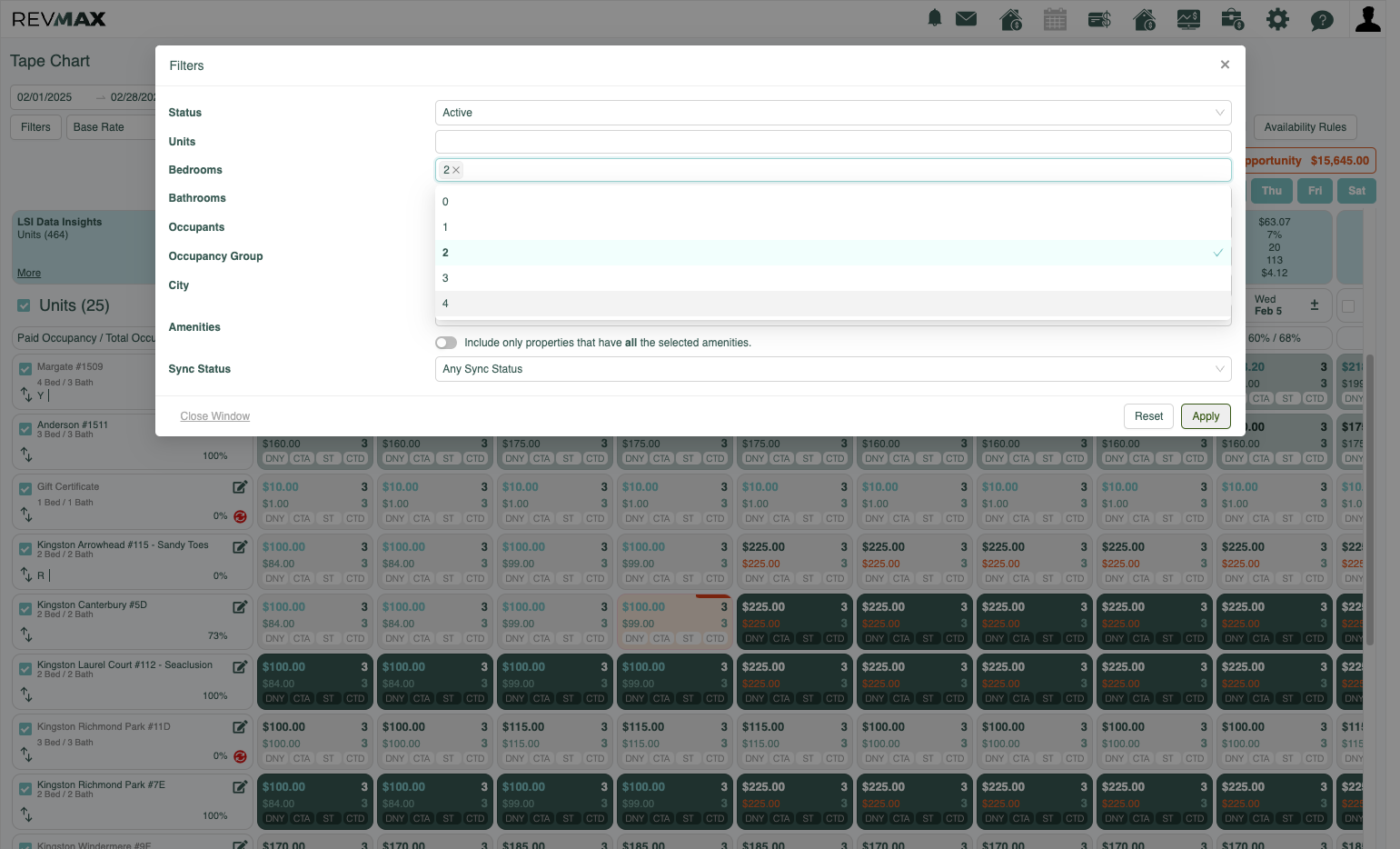
Task: Click edit icon for Kingston Richmond Park #11D
Action: [240, 727]
